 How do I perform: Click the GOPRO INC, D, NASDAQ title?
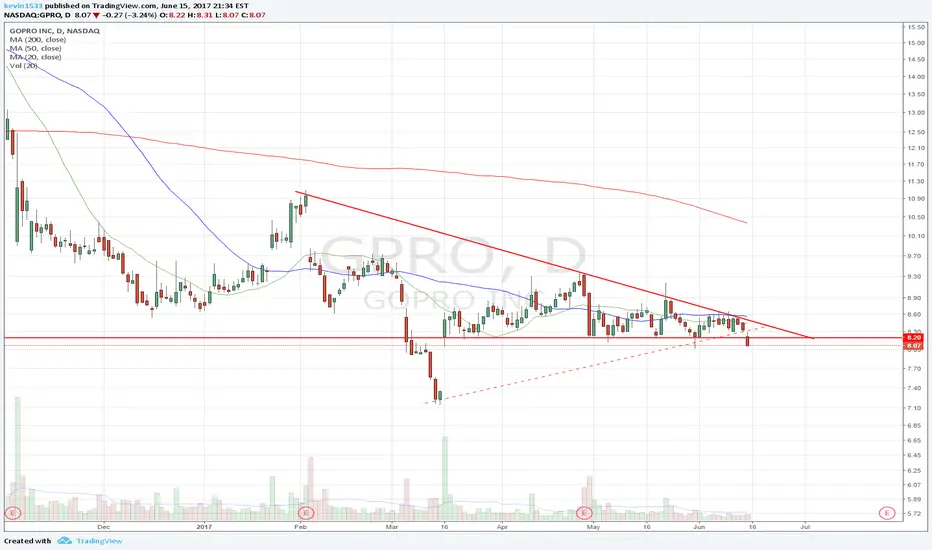pyautogui.click(x=55, y=31)
